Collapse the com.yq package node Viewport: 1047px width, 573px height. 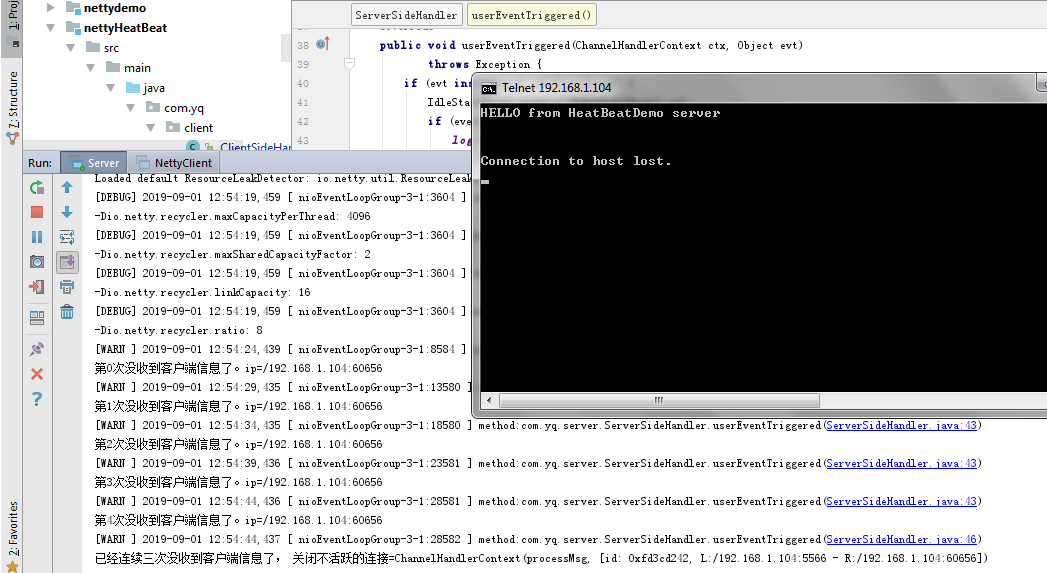pyautogui.click(x=131, y=108)
